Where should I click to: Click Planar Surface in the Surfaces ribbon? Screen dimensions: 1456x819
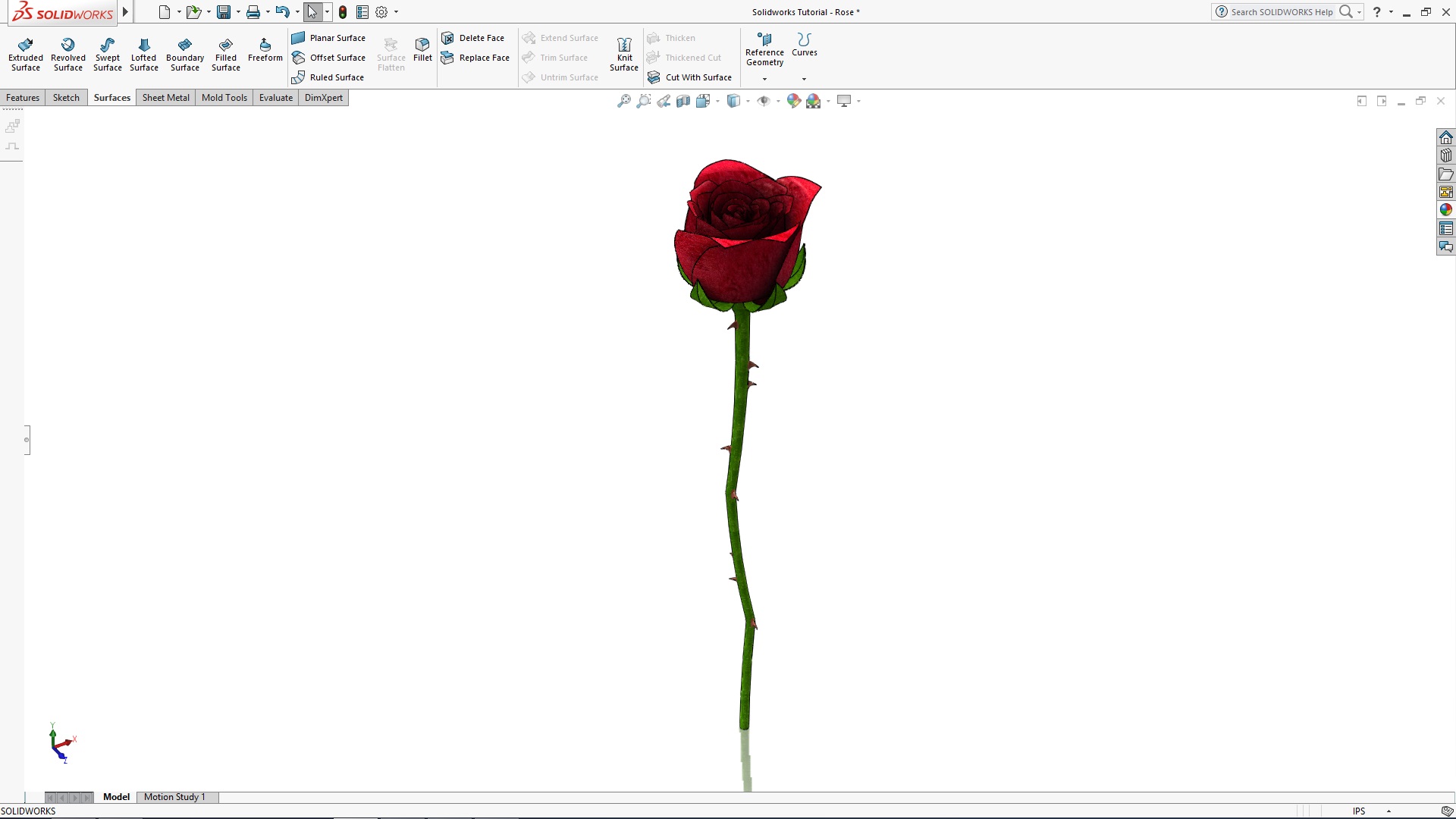(329, 37)
